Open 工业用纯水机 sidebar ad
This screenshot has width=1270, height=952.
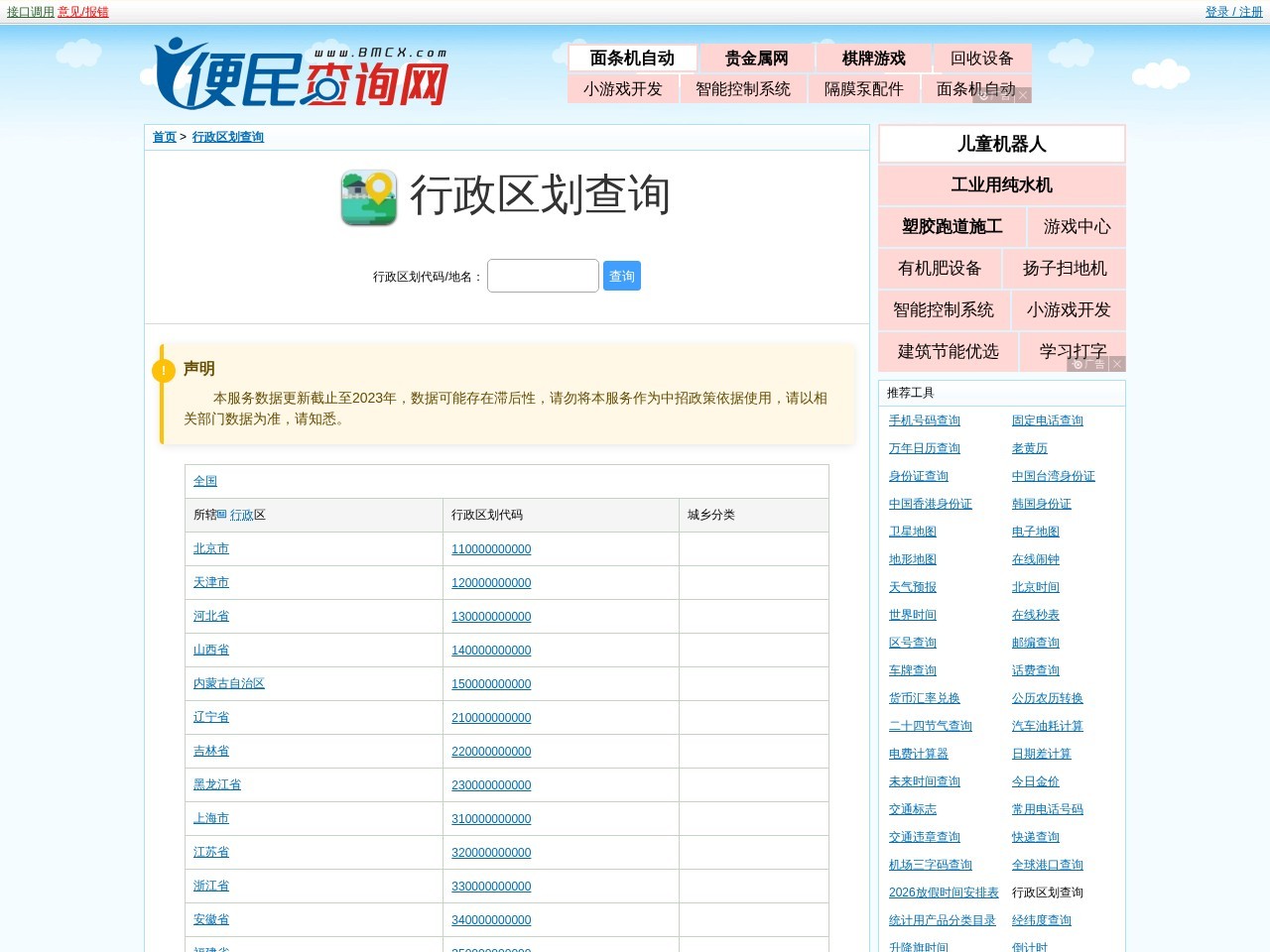1002,185
